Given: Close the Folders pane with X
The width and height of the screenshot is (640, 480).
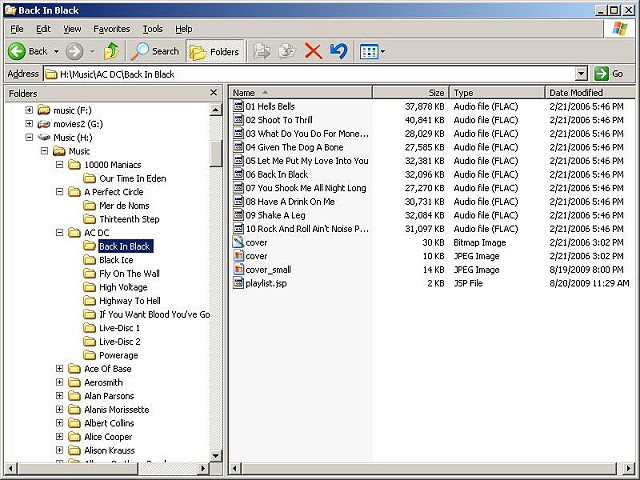Looking at the screenshot, I should 213,93.
